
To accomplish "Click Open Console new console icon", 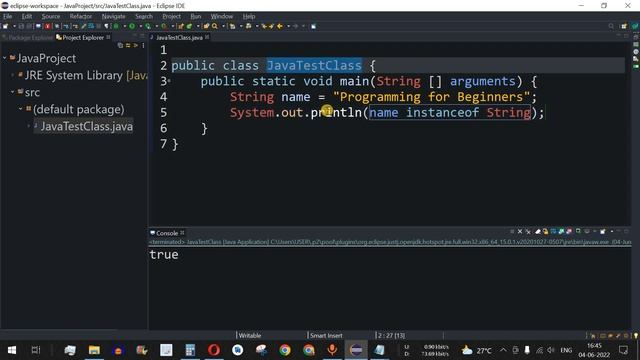I will pos(602,231).
